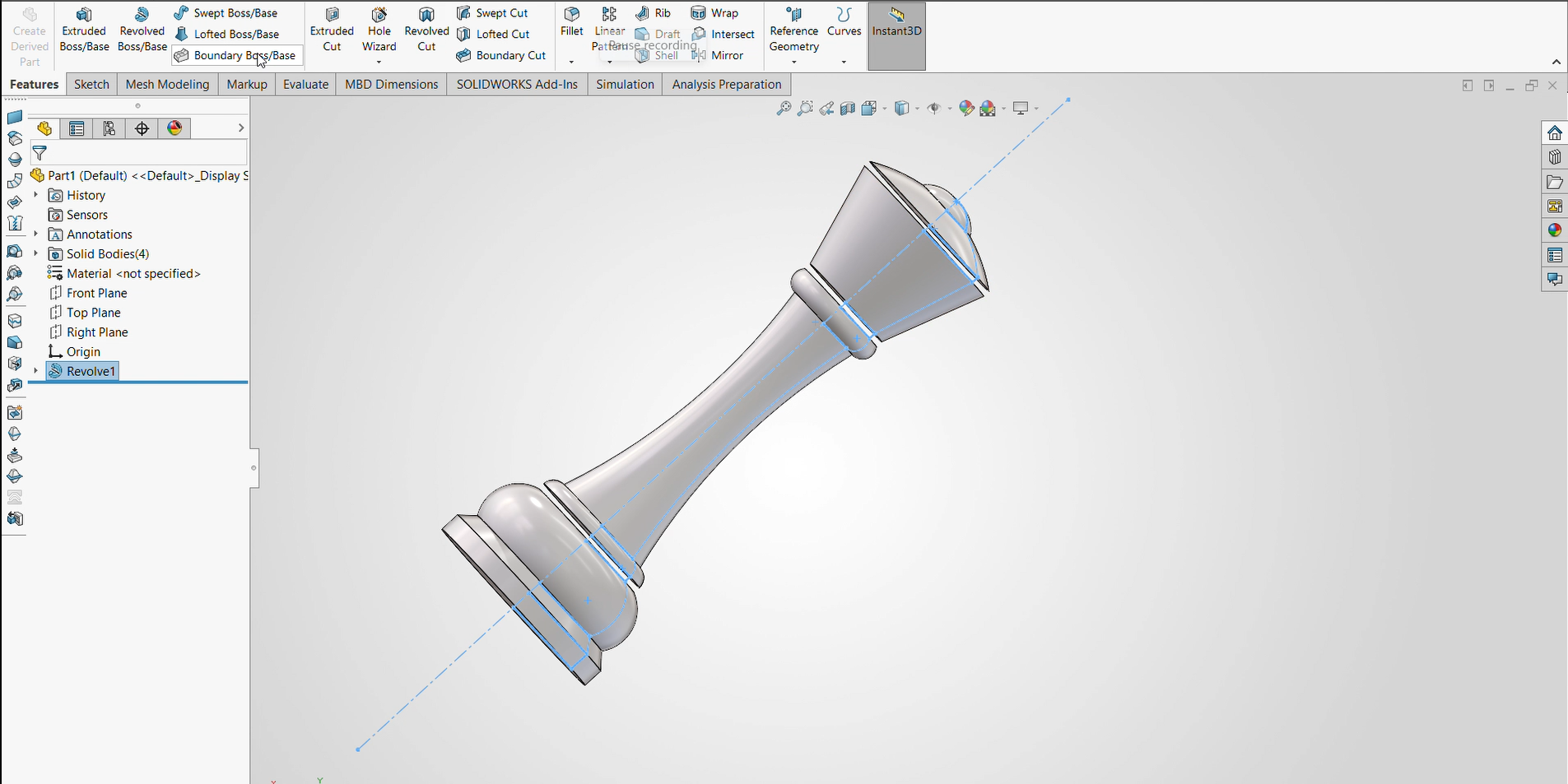The height and width of the screenshot is (784, 1568).
Task: Select the Linear Pattern tool
Action: (609, 30)
